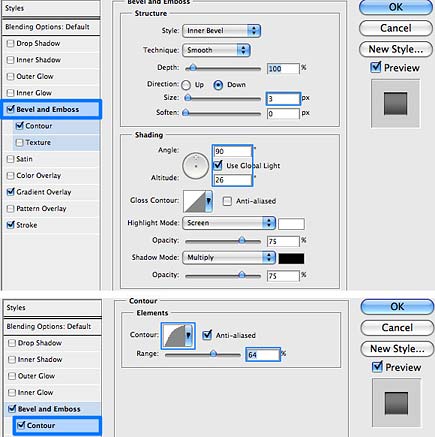Enable the Drop Shadow checkbox in the top list
The image size is (435, 437).
tap(11, 43)
